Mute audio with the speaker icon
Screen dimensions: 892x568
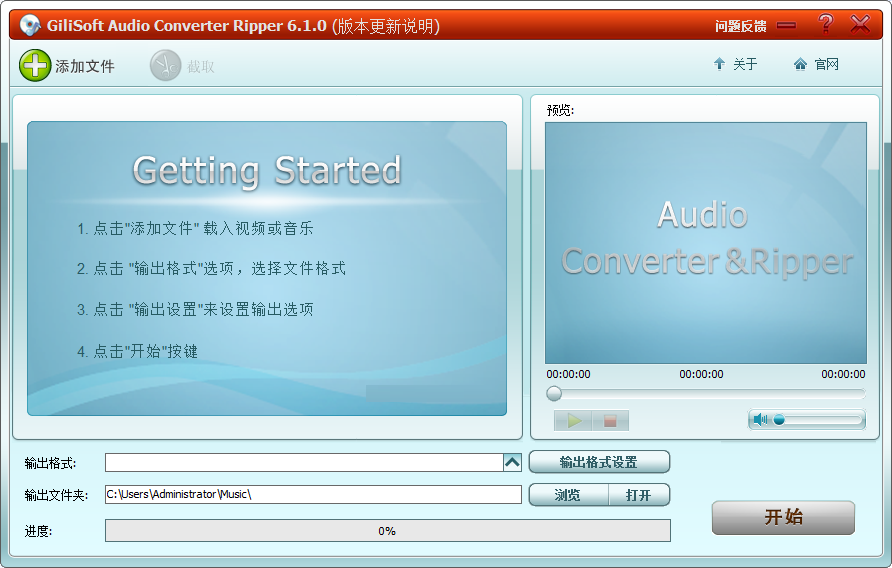[x=760, y=420]
